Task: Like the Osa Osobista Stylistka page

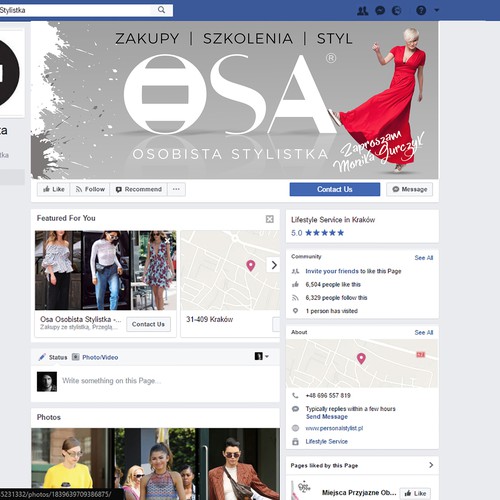Action: click(x=53, y=189)
